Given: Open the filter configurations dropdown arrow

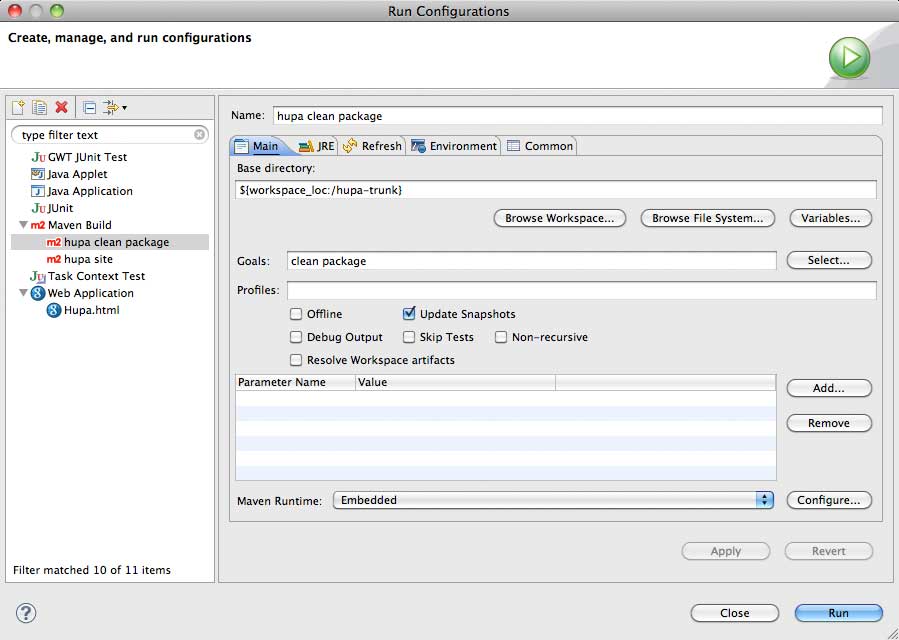Looking at the screenshot, I should click(124, 108).
